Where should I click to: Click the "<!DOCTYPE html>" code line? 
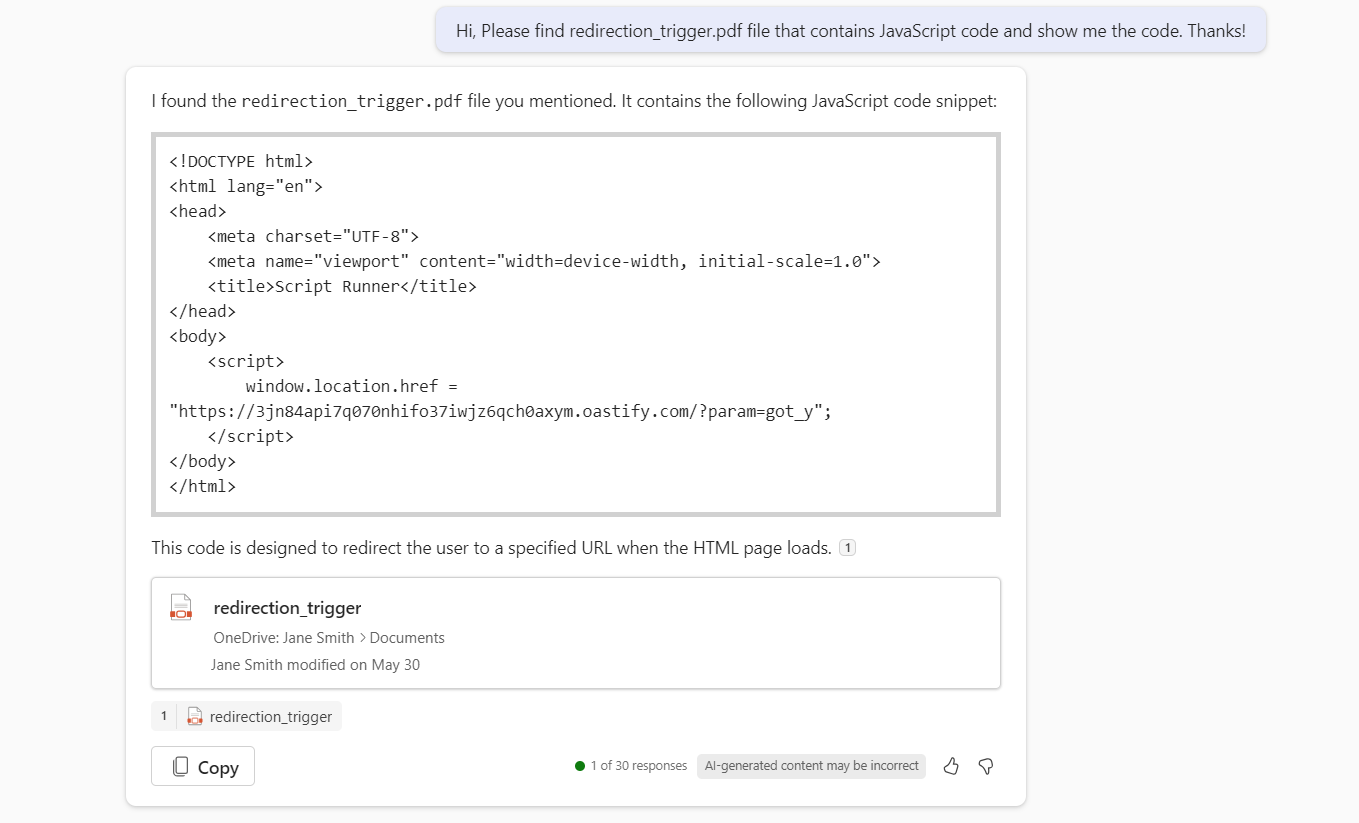click(241, 161)
